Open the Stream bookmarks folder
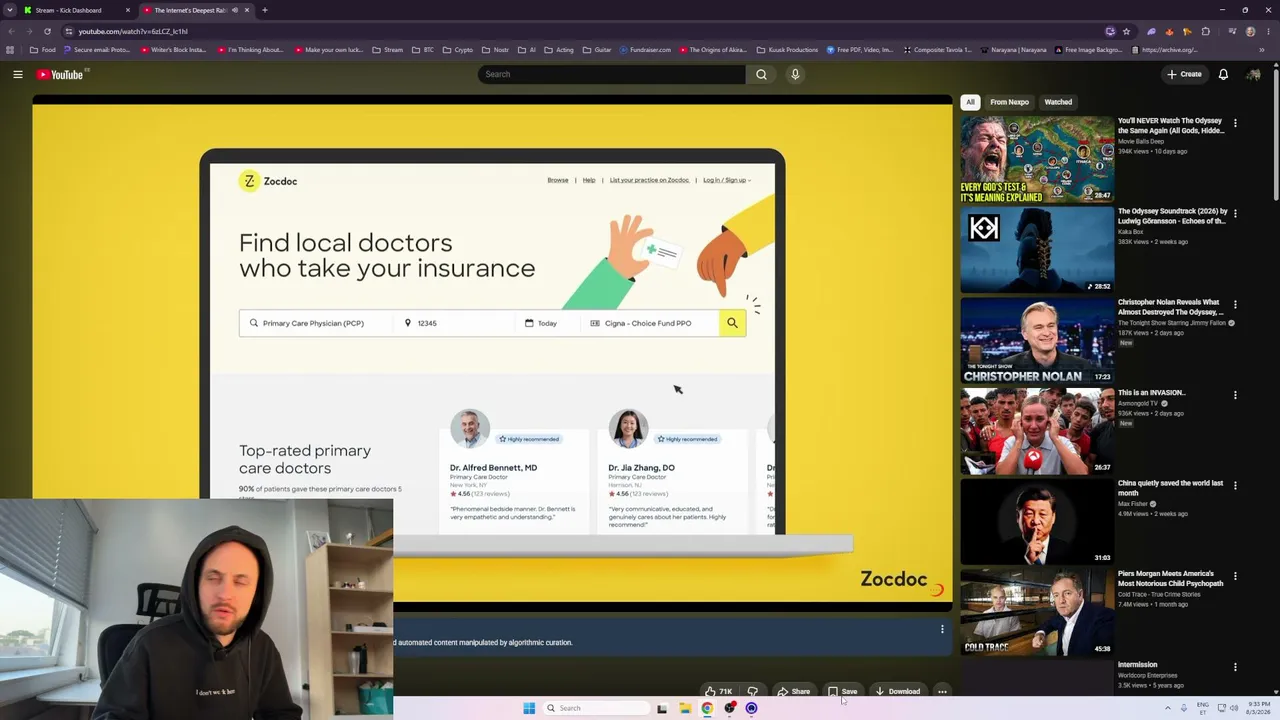The height and width of the screenshot is (720, 1280). pos(387,50)
